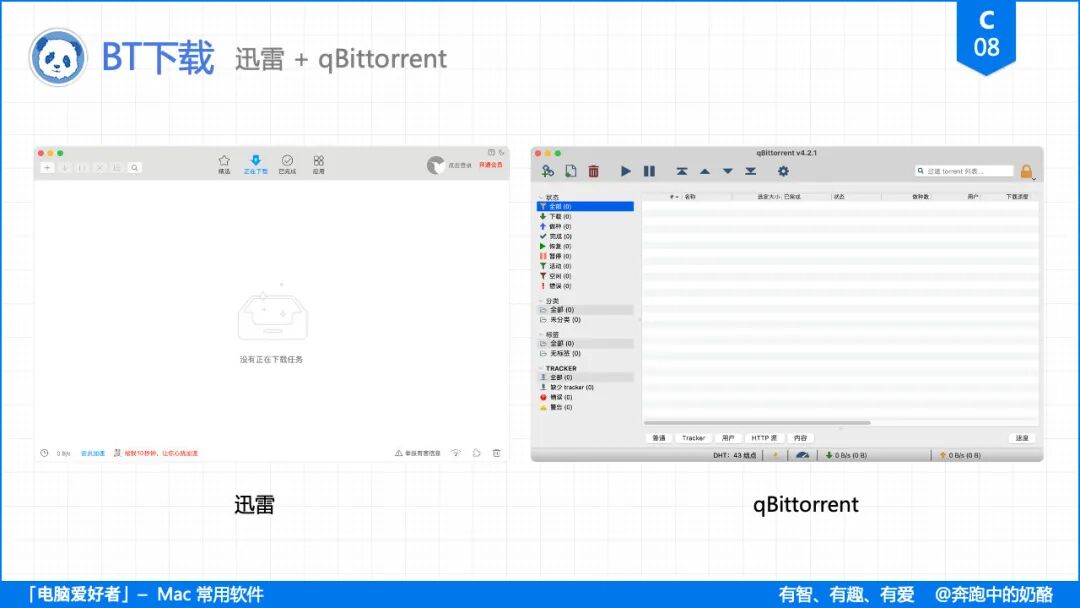The image size is (1080, 608).
Task: Click the clock icon in 迅雷 bottom bar
Action: click(44, 453)
